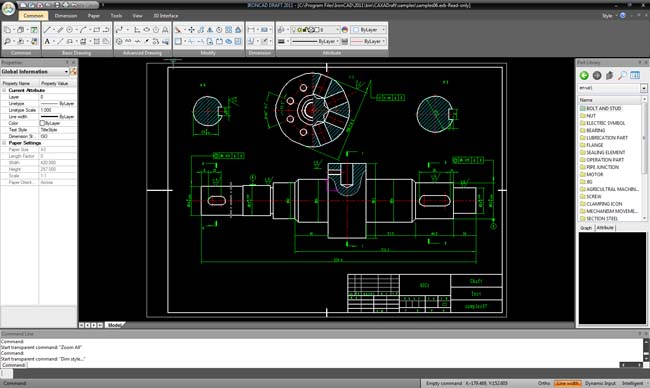The width and height of the screenshot is (650, 388).
Task: Open the Style menu at top right
Action: (607, 16)
